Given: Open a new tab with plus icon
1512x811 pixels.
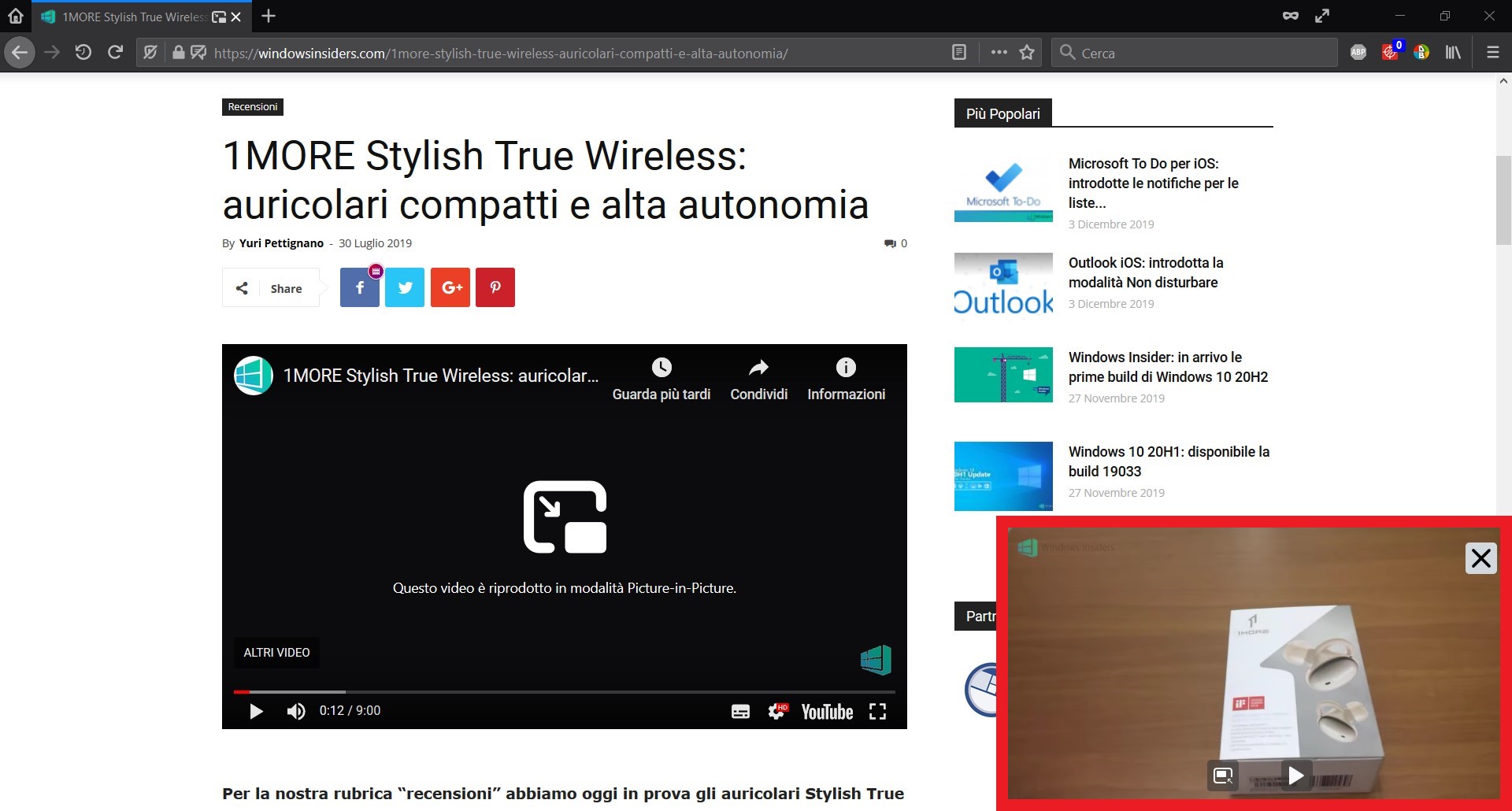Looking at the screenshot, I should [269, 16].
